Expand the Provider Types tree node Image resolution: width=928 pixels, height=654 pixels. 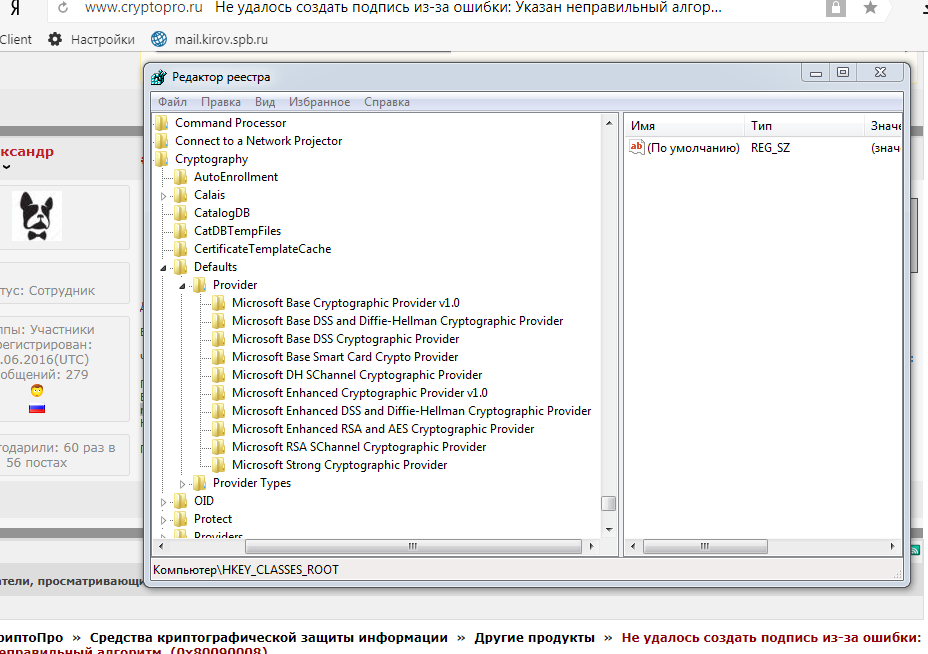183,484
